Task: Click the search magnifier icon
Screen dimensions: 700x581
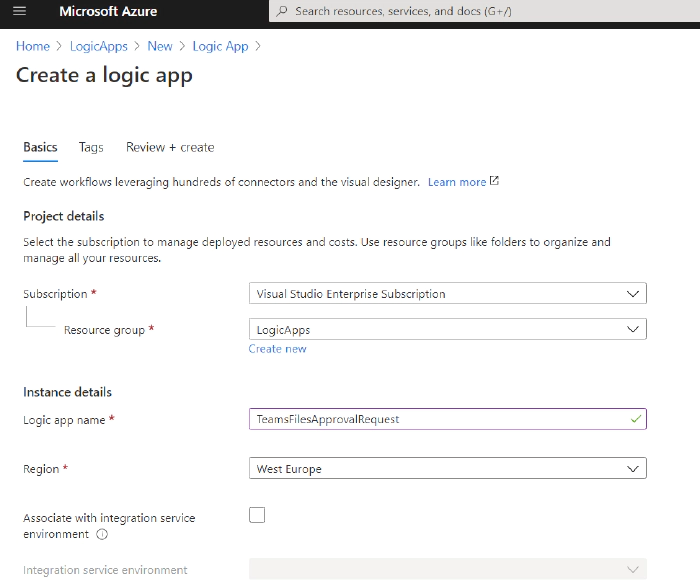Action: point(282,11)
